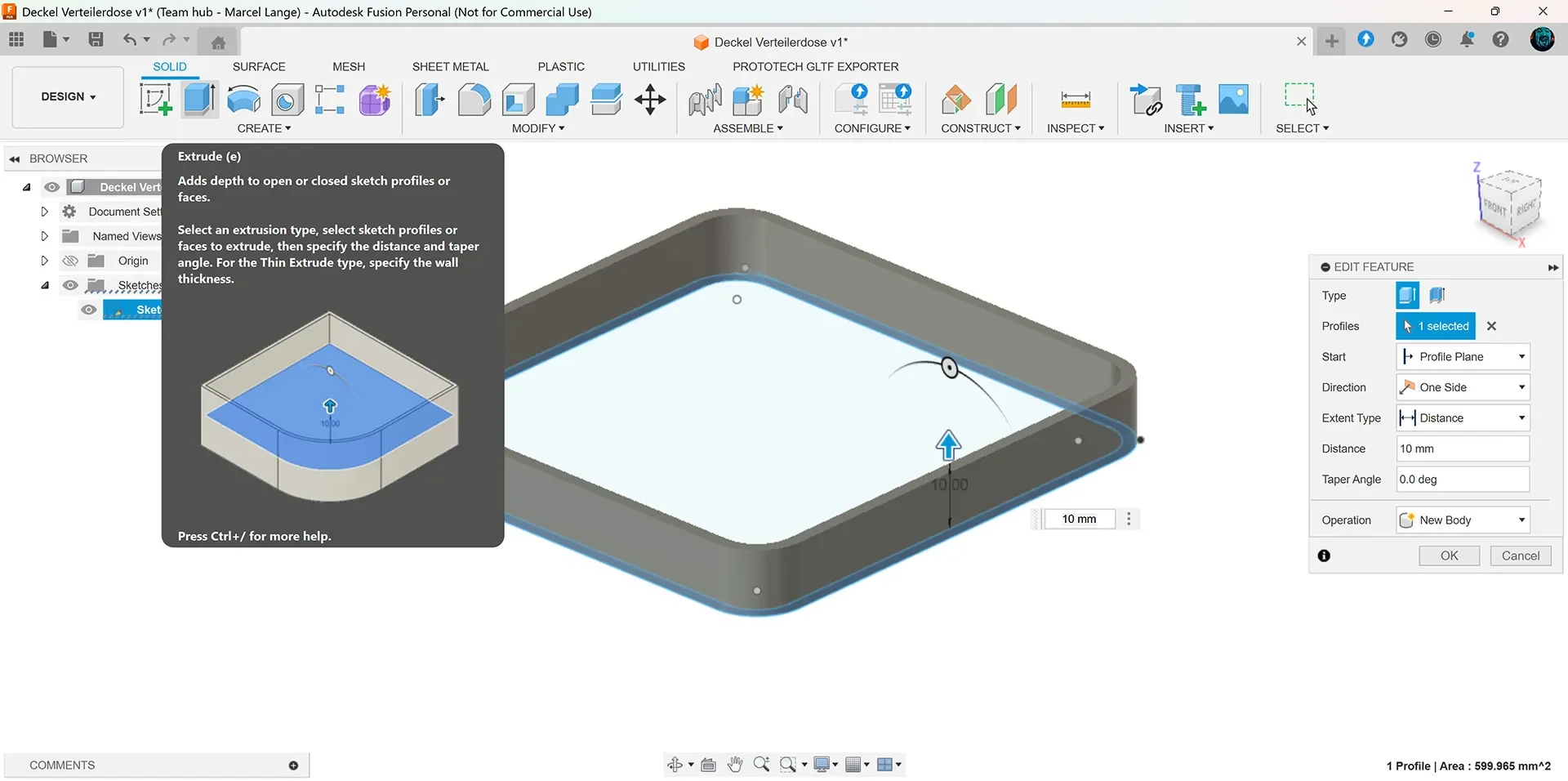Open the Operation New Body dropdown
The image size is (1568, 781).
click(1463, 520)
